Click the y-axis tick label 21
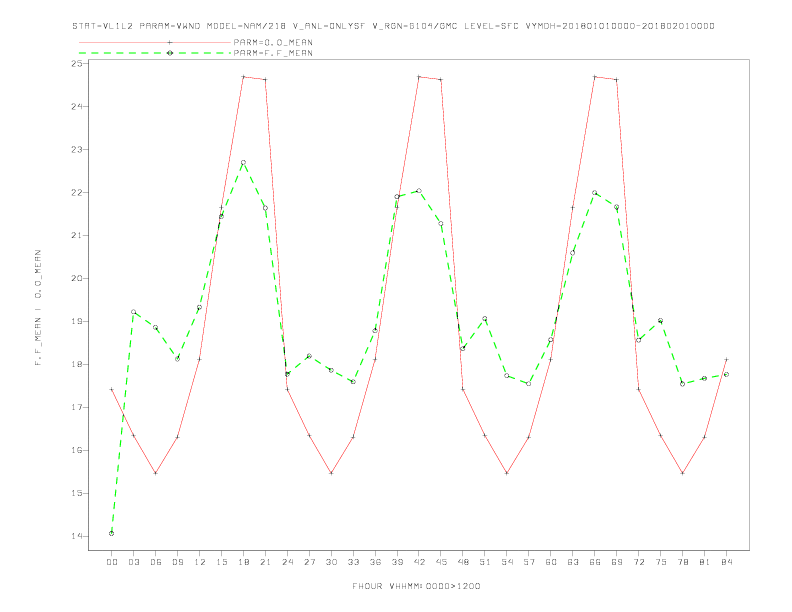 (77, 235)
